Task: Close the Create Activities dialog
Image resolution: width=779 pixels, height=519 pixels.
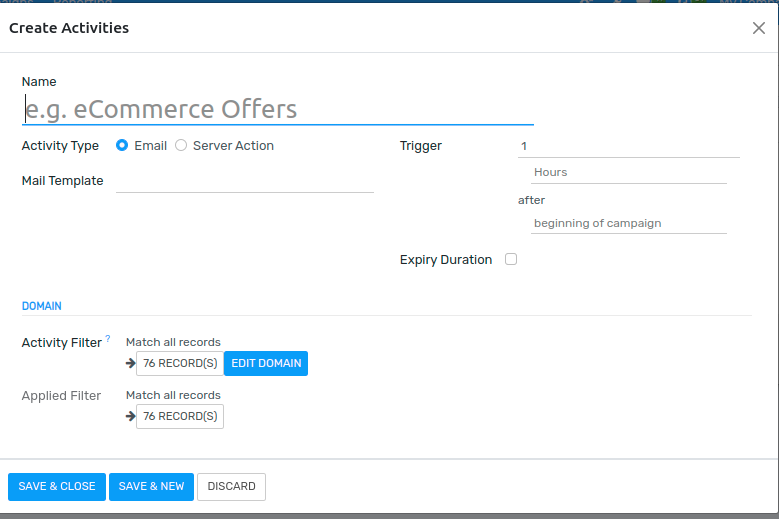Action: coord(759,28)
